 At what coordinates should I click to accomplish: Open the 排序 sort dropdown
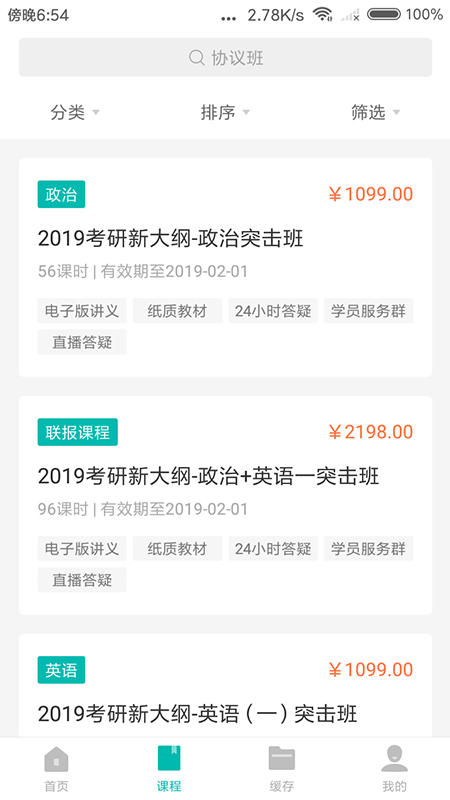pyautogui.click(x=225, y=112)
